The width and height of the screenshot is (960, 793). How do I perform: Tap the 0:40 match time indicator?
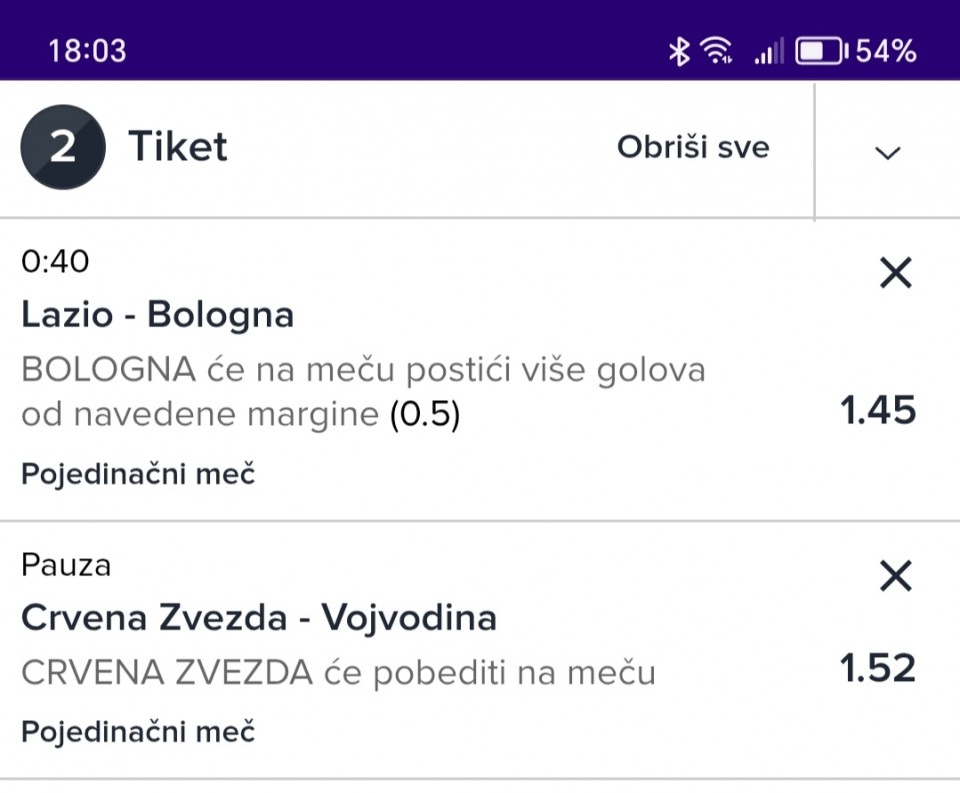(55, 262)
